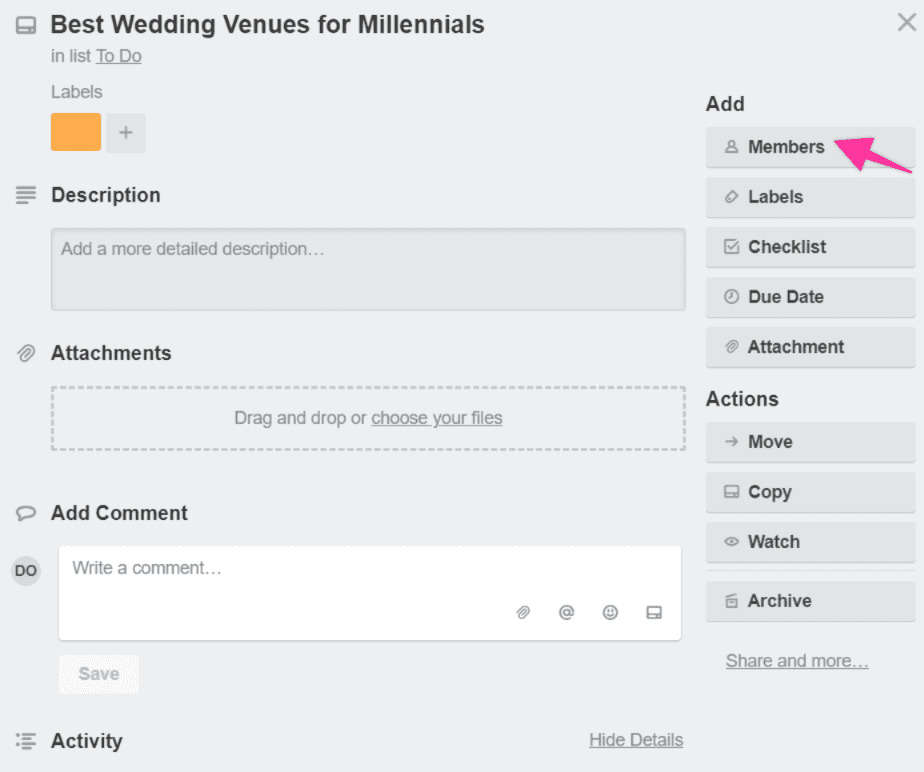Click the attach file paperclip icon in comment box
Screen dimensions: 924x772
[x=523, y=612]
